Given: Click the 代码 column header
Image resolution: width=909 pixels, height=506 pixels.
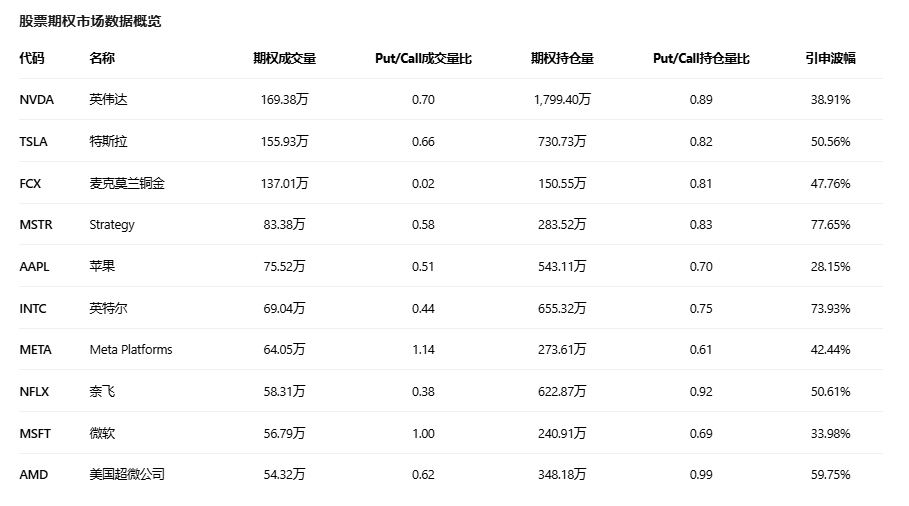Looking at the screenshot, I should point(32,58).
